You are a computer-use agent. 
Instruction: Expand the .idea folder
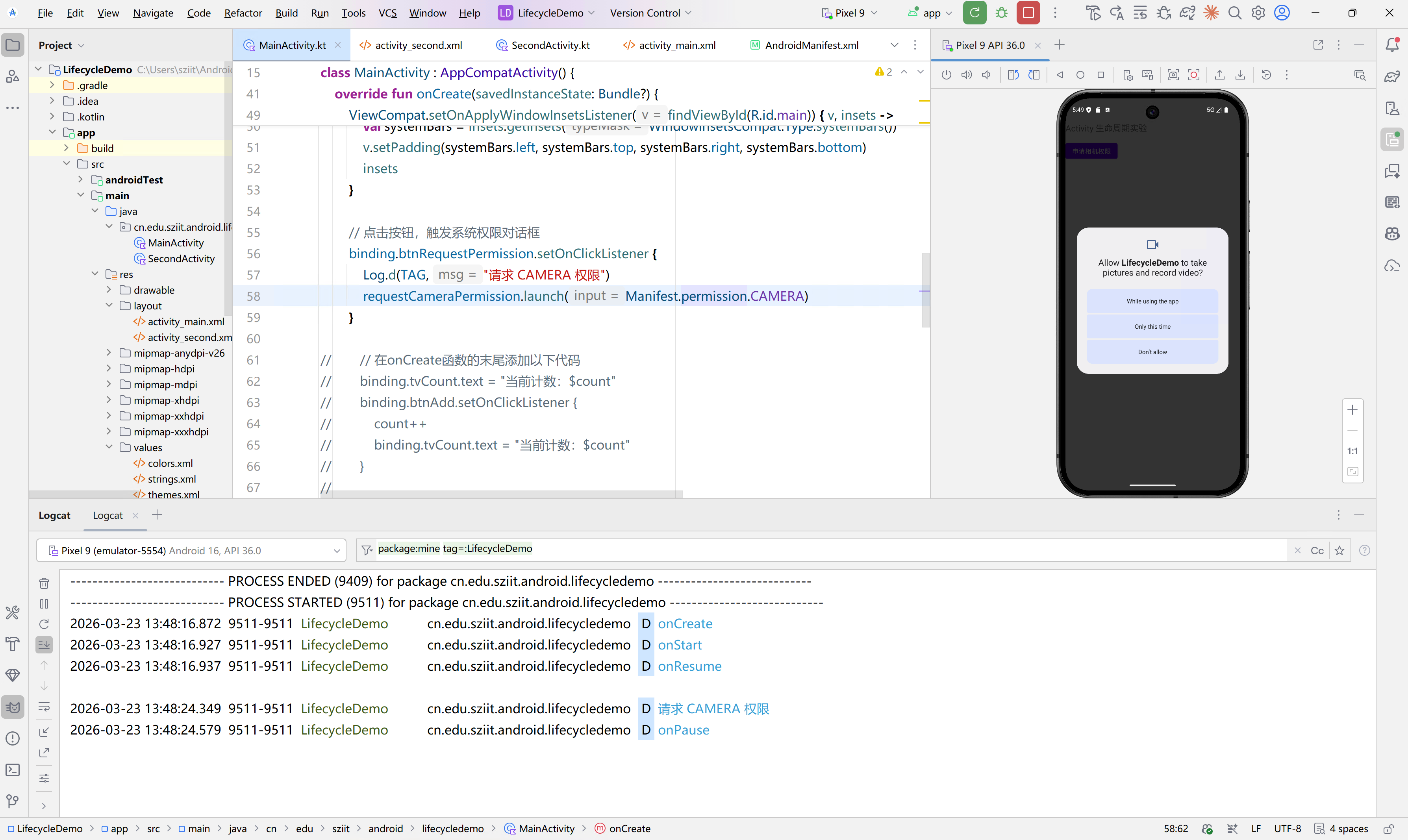[52, 101]
